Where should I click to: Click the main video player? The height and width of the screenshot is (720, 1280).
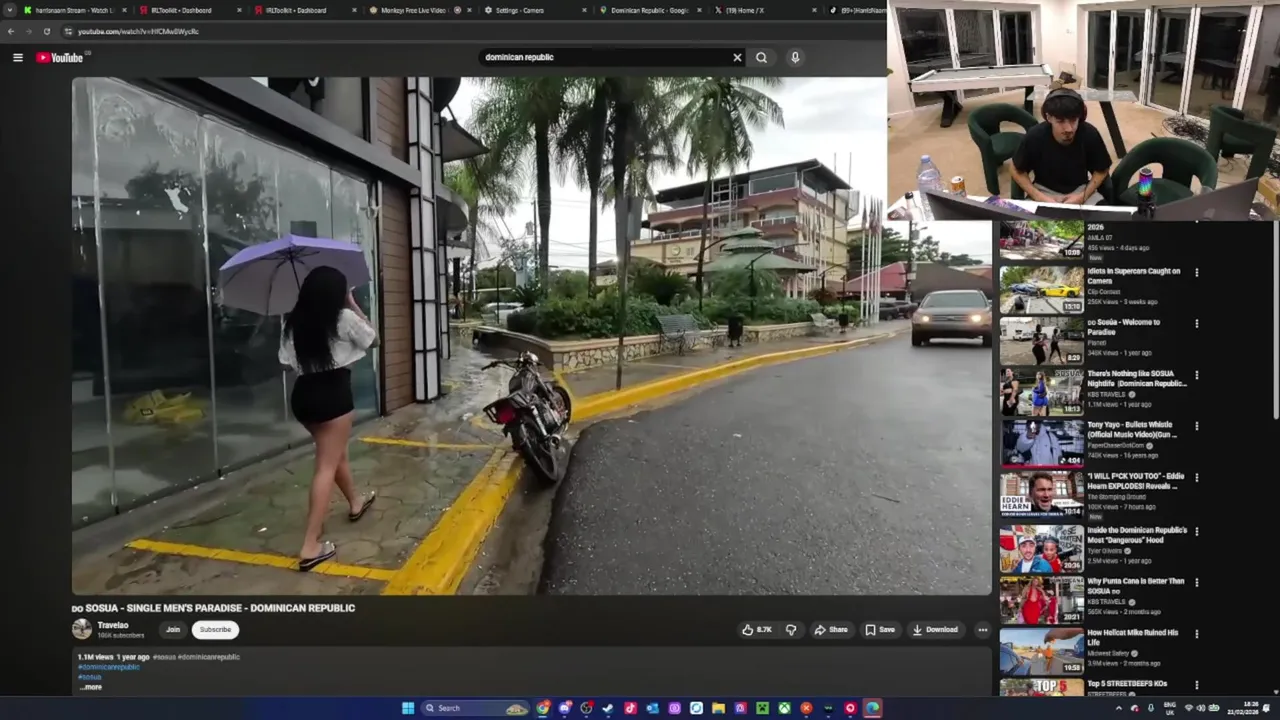[x=531, y=336]
